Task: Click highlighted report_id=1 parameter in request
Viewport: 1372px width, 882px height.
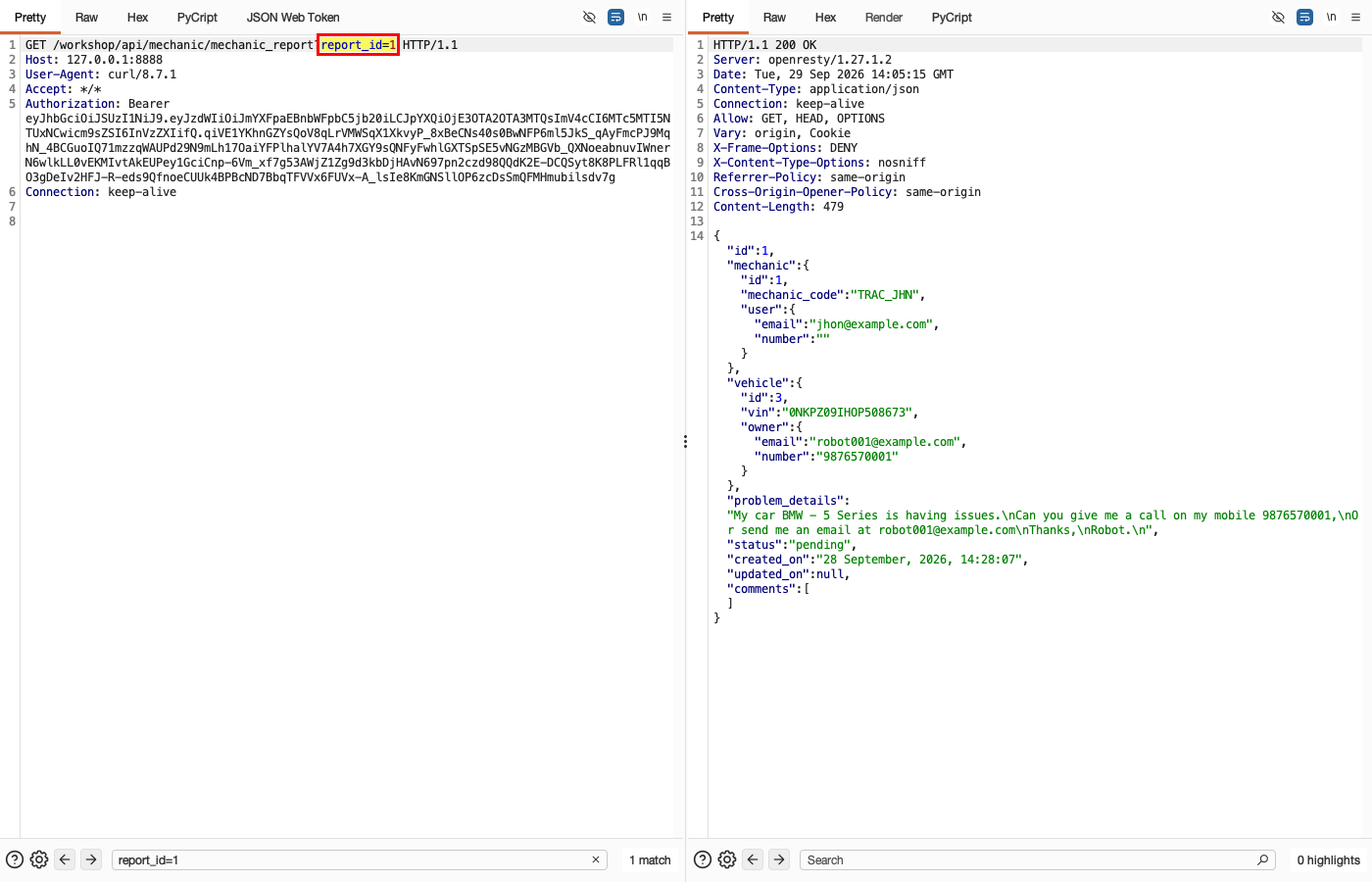Action: tap(358, 45)
